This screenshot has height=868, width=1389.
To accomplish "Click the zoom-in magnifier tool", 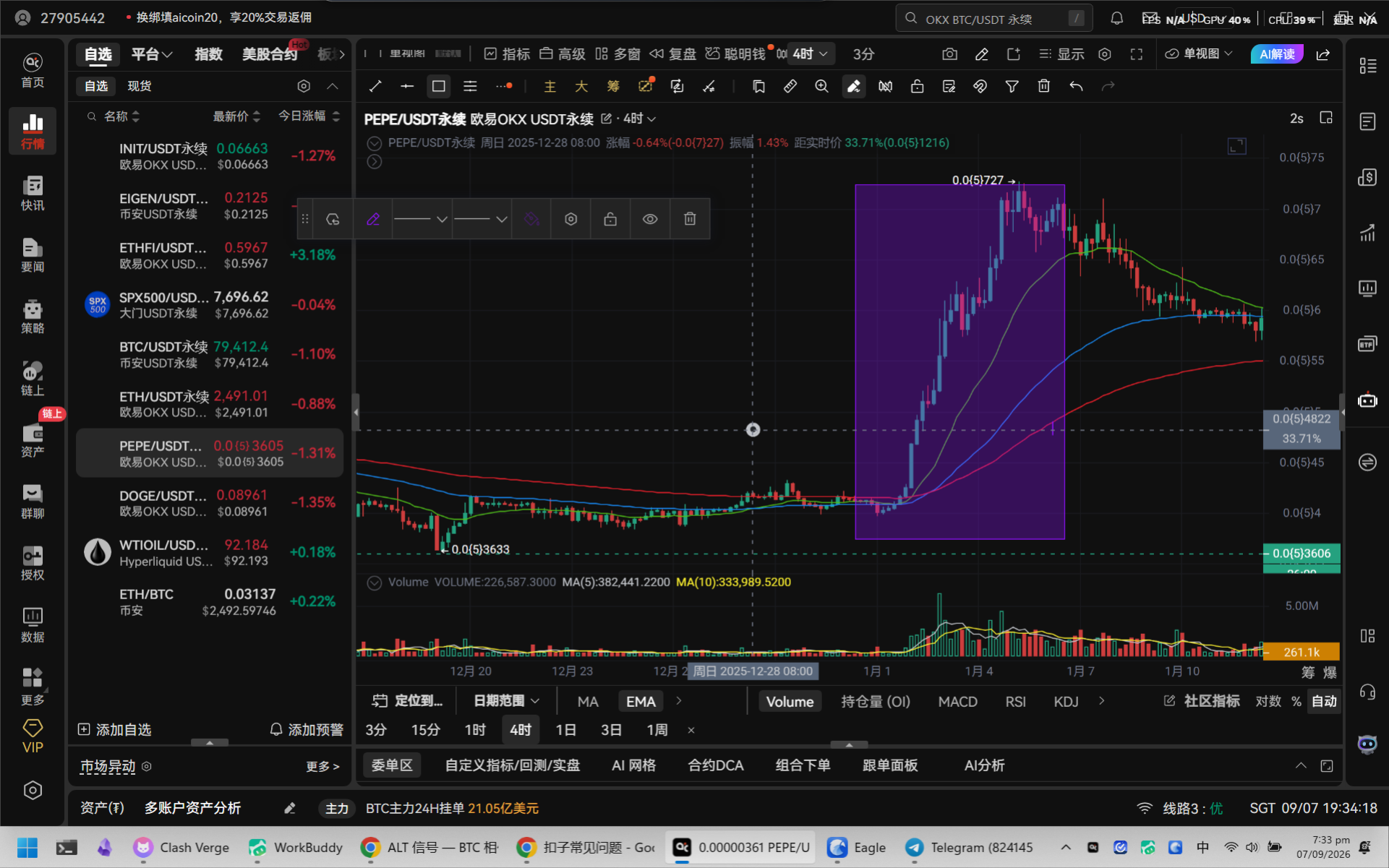I will [x=821, y=87].
